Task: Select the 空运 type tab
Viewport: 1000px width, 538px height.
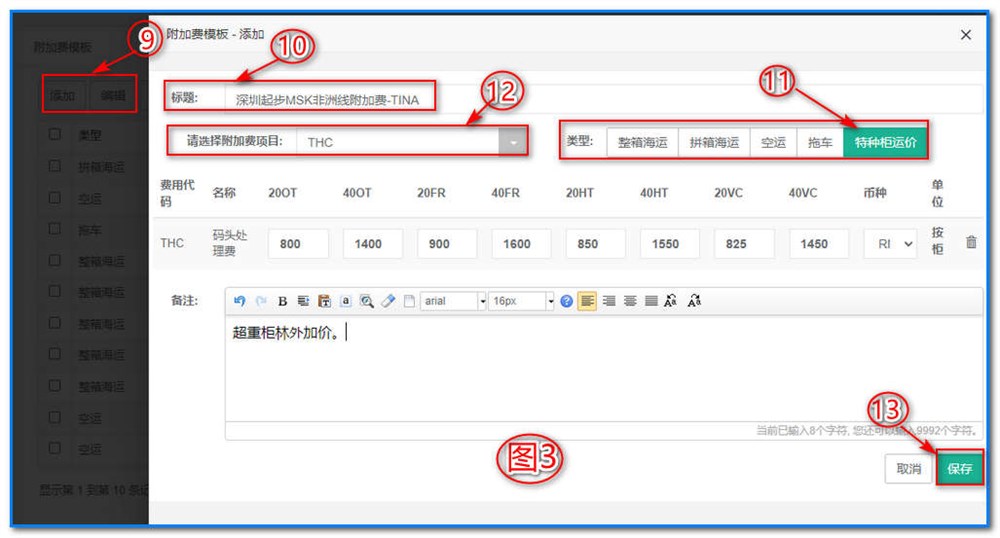Action: point(774,142)
